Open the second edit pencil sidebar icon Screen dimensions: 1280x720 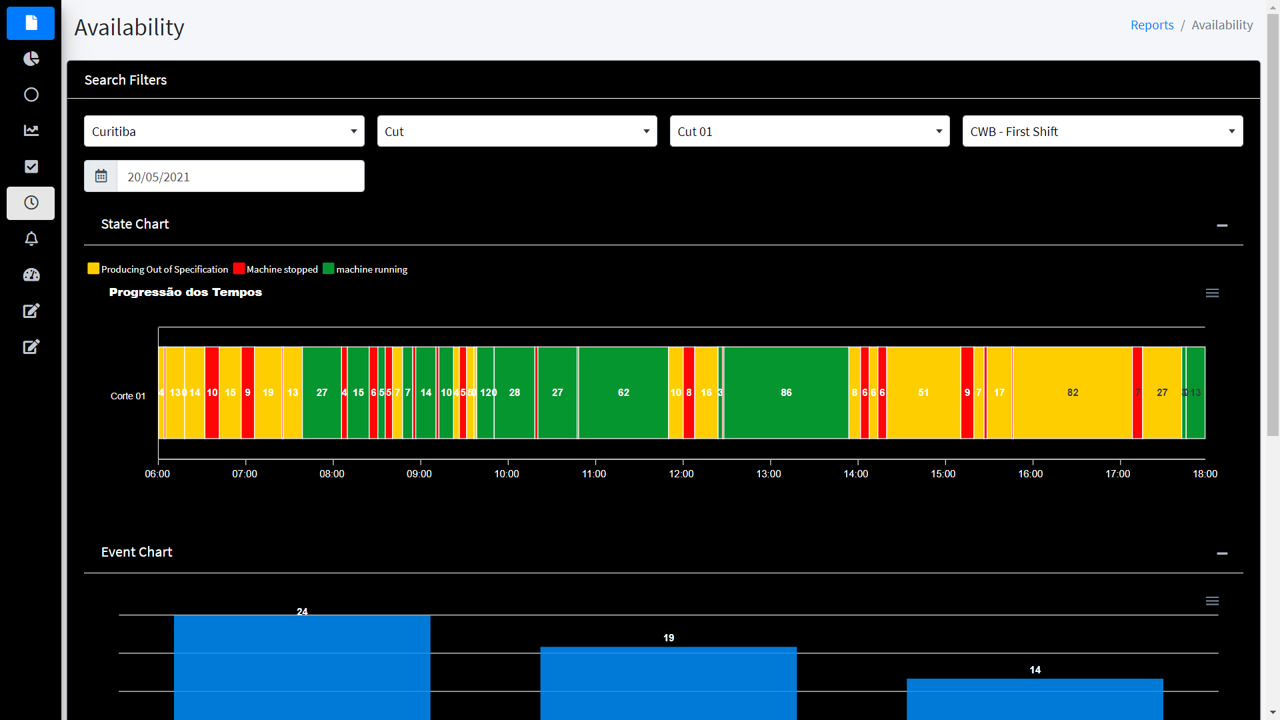(31, 347)
